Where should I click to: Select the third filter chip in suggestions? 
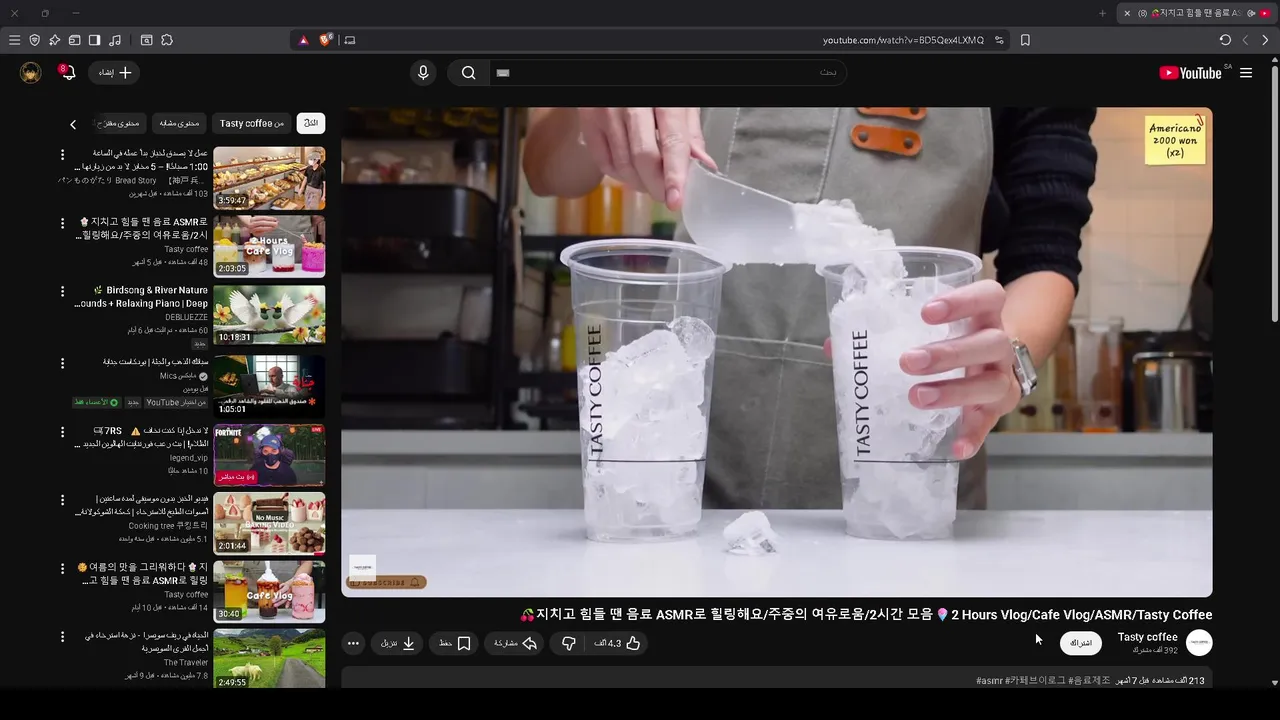[x=180, y=123]
